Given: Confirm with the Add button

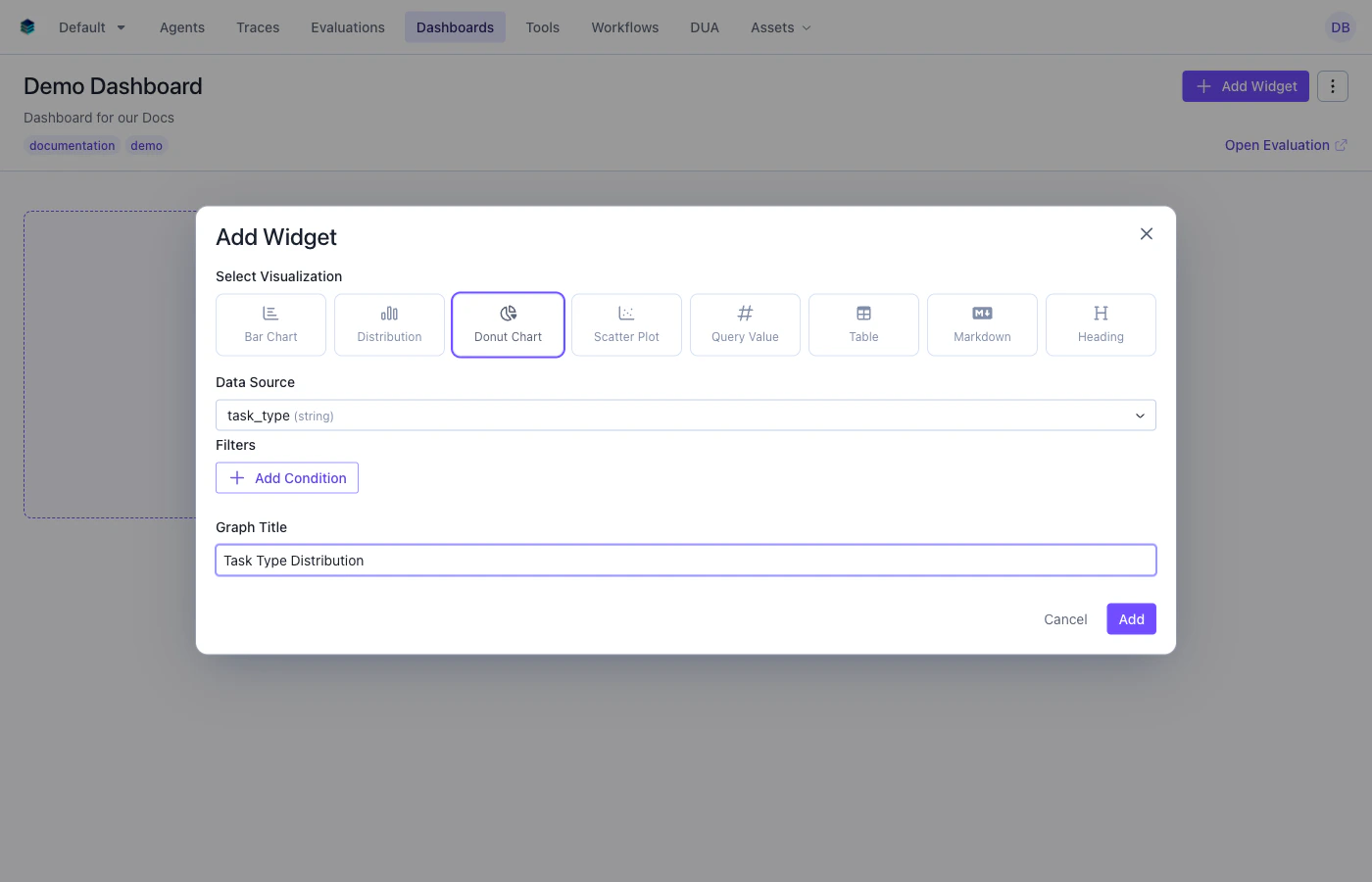Looking at the screenshot, I should pos(1131,618).
